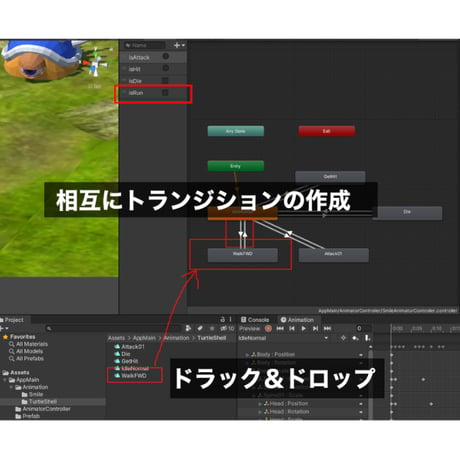Select the Assets root folder
Image resolution: width=460 pixels, height=460 pixels.
click(x=16, y=372)
